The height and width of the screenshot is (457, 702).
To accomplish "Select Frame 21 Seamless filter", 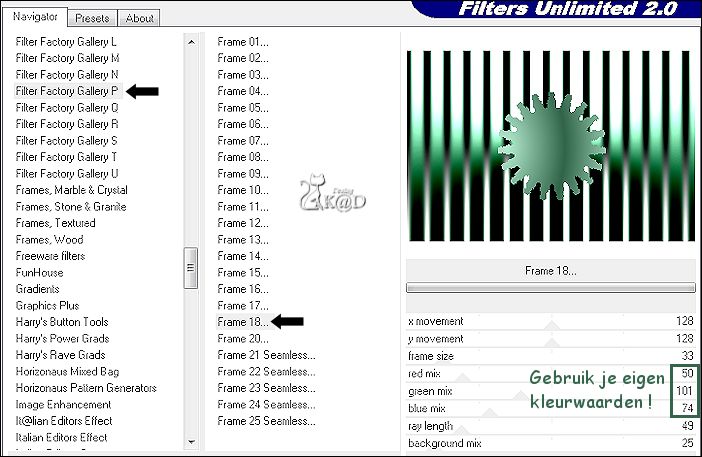I will coord(266,355).
